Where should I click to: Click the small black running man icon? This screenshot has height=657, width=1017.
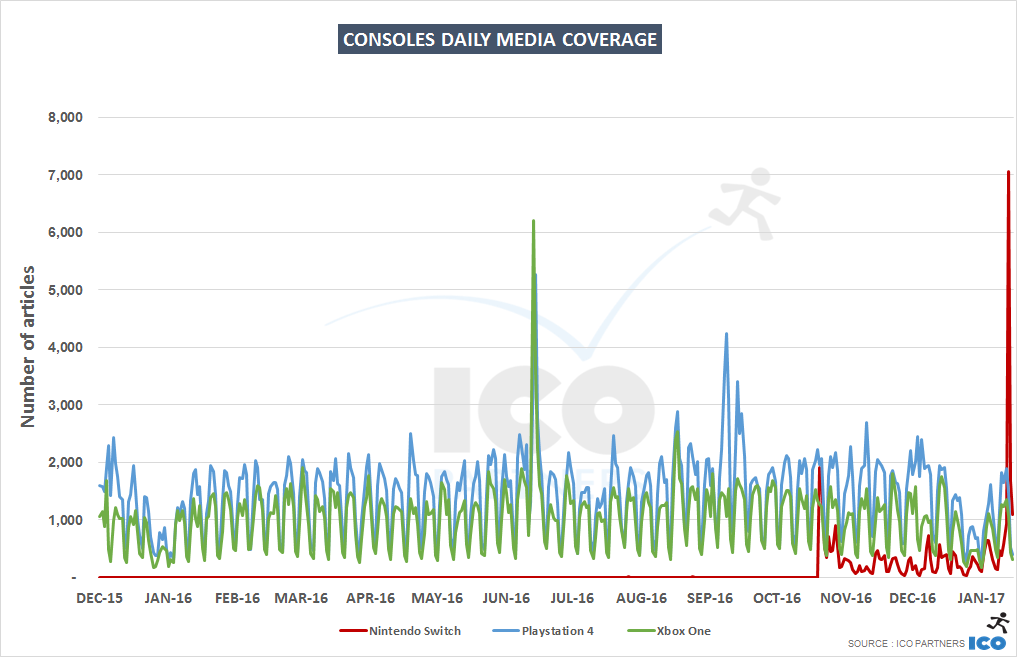998,621
